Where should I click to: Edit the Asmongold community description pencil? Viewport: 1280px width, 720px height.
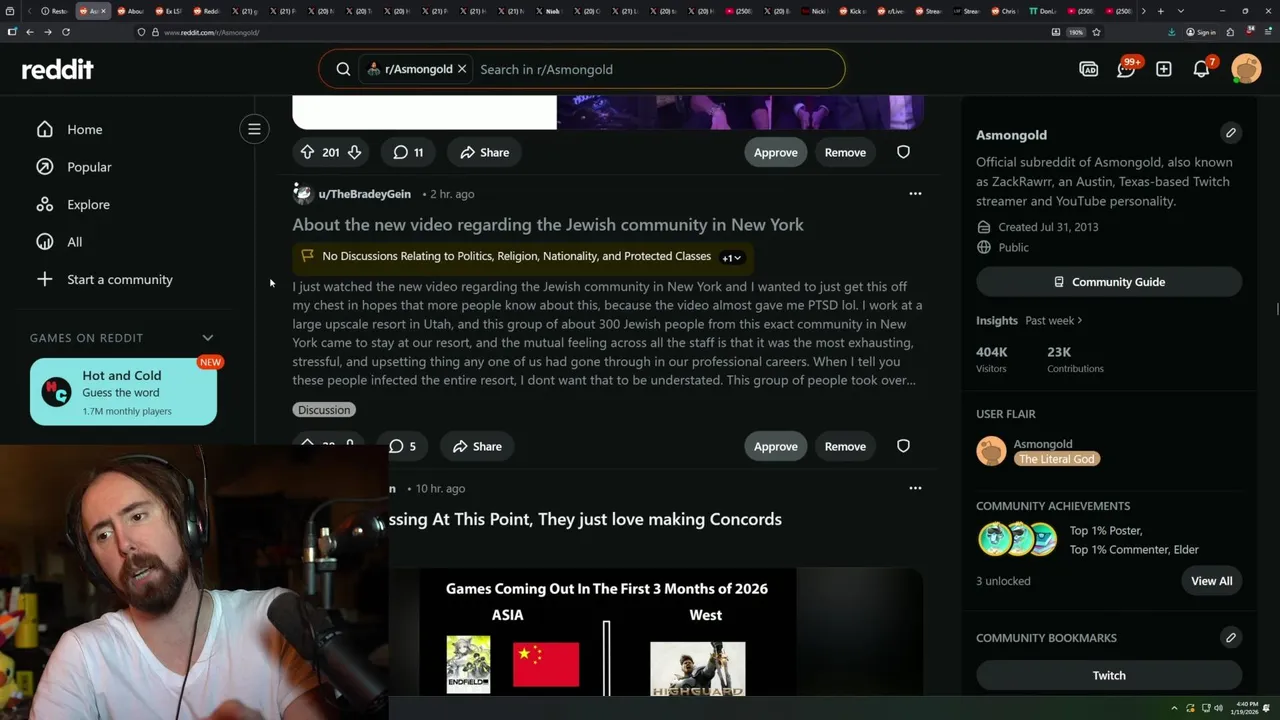pyautogui.click(x=1231, y=132)
